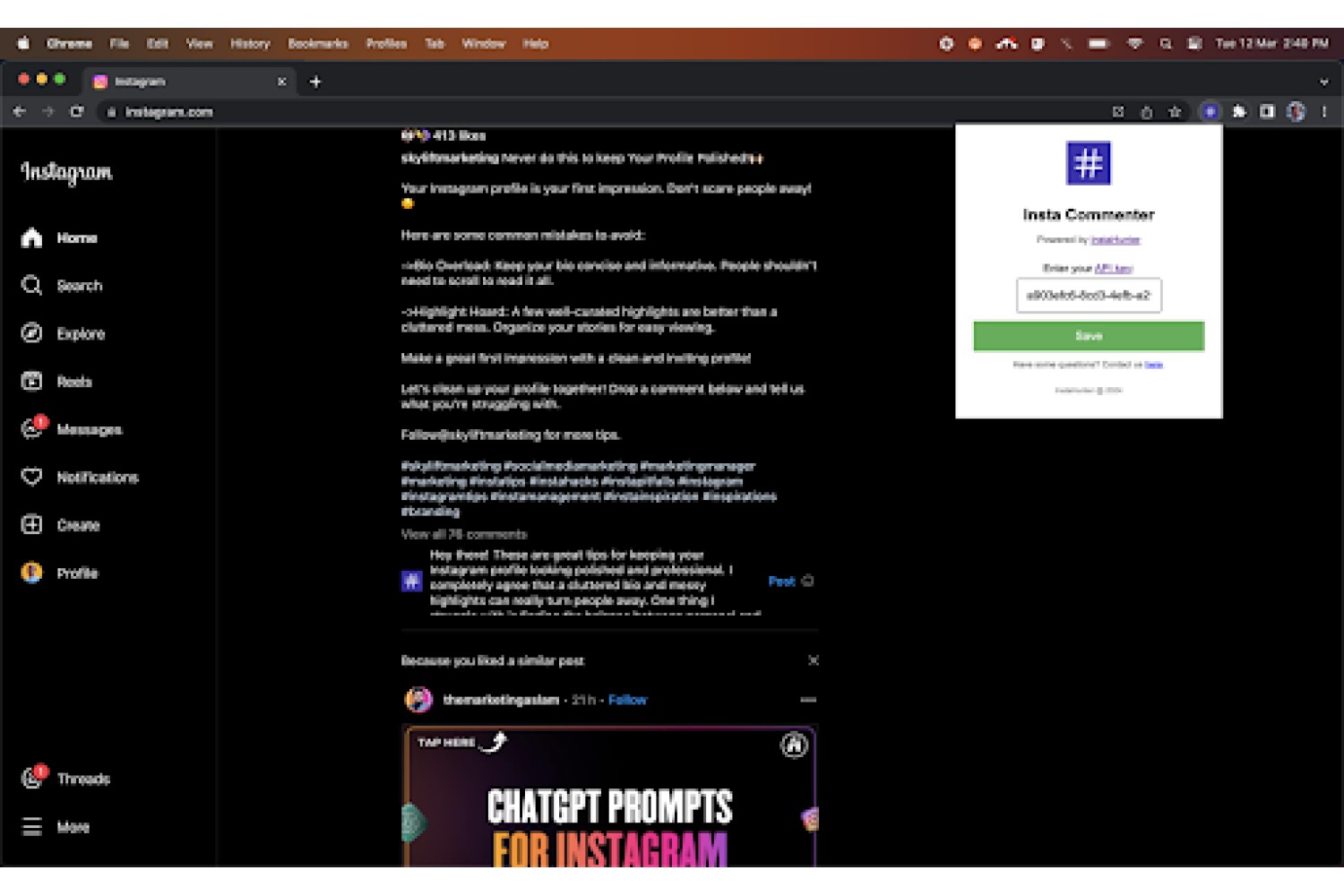
Task: Click the skyliftmarketing username in the caption
Action: coord(450,158)
